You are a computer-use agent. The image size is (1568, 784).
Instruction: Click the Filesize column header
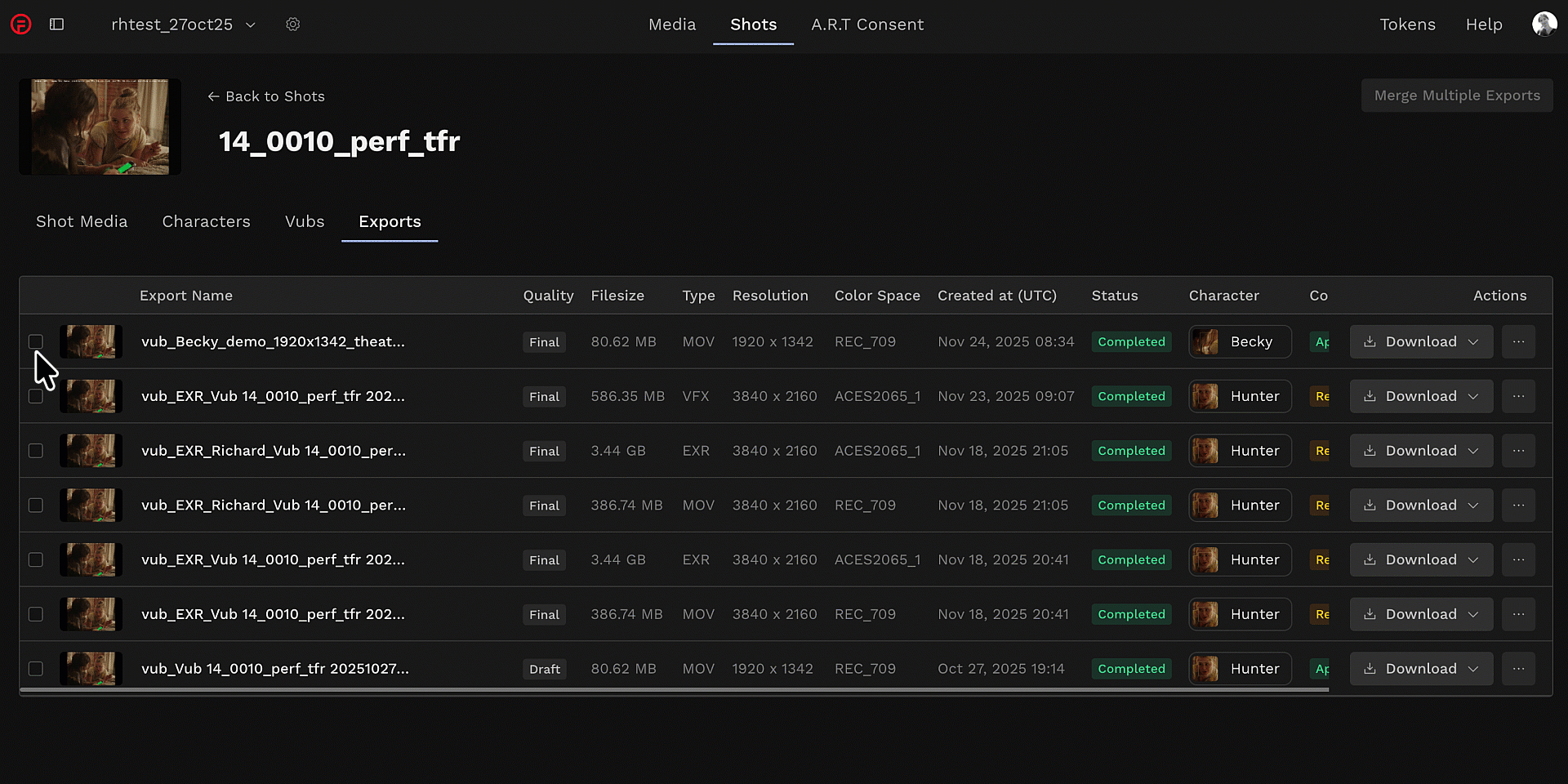pos(617,296)
